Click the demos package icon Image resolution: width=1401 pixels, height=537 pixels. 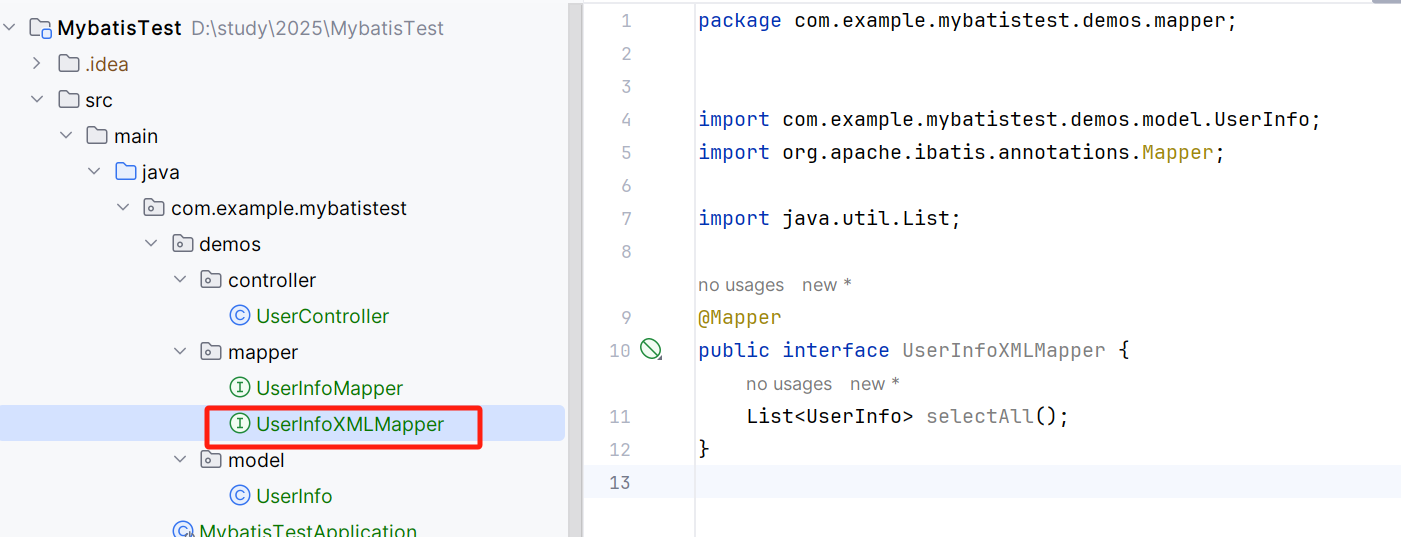pyautogui.click(x=182, y=244)
